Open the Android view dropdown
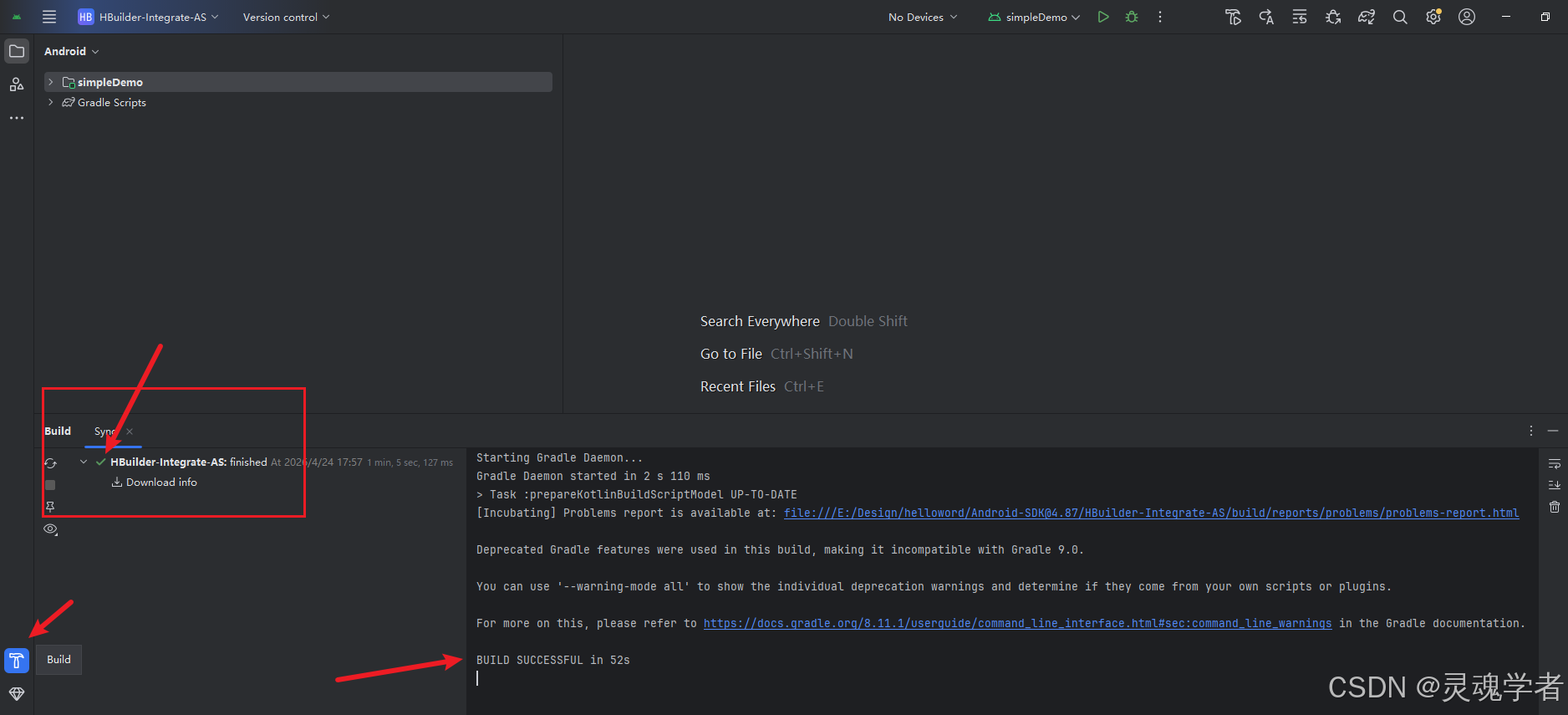The image size is (1568, 715). point(71,51)
